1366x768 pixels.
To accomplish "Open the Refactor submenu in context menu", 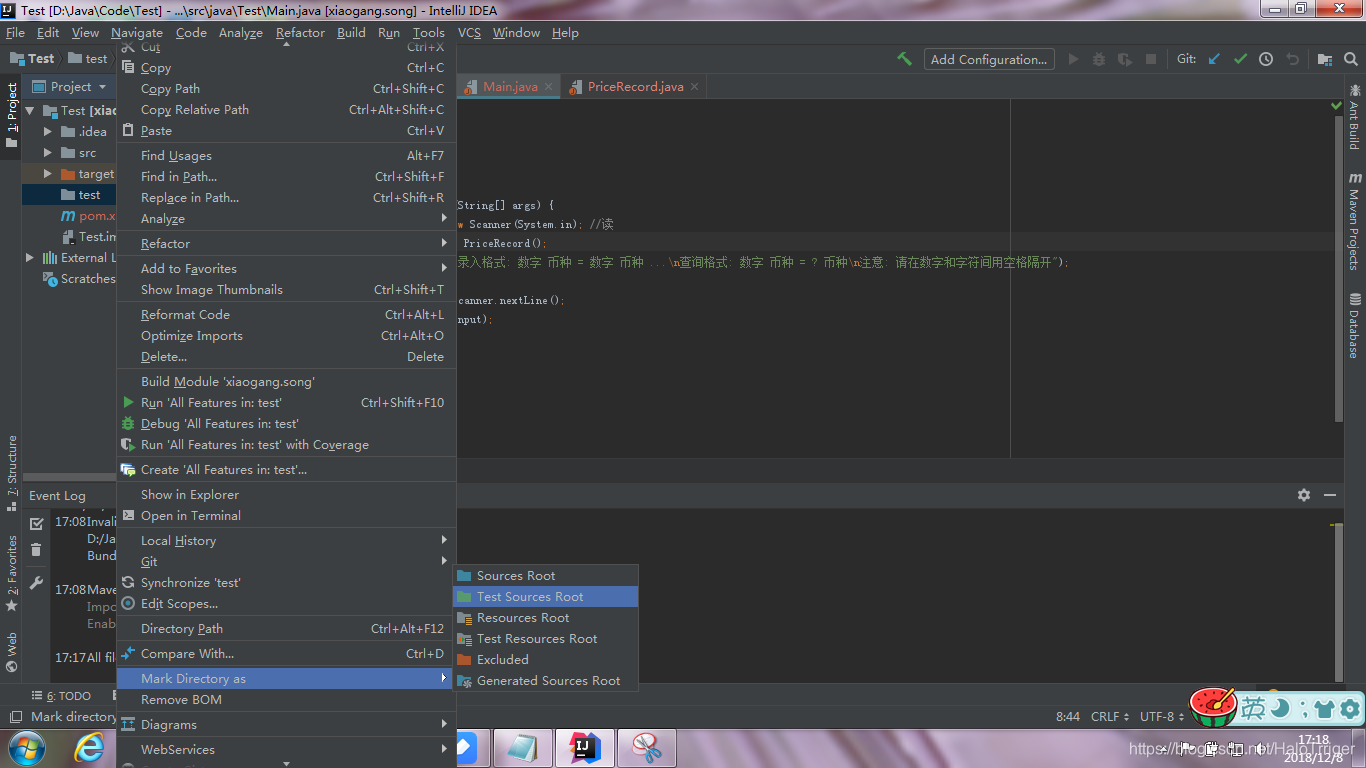I will (x=286, y=243).
